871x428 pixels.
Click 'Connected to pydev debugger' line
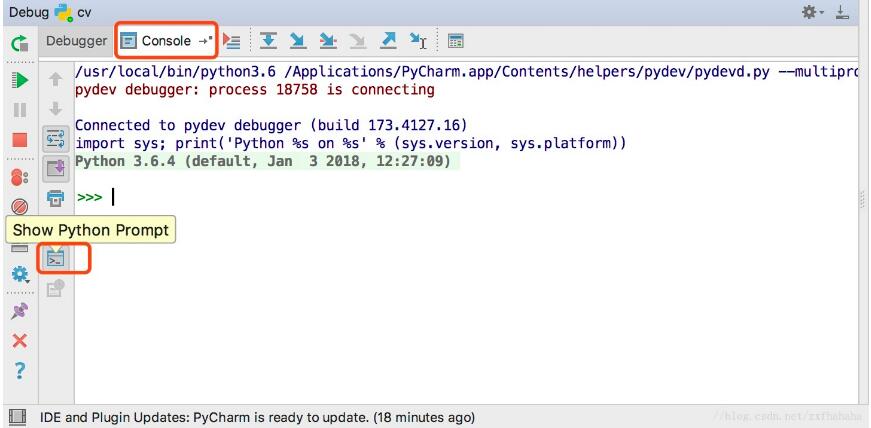click(x=271, y=125)
